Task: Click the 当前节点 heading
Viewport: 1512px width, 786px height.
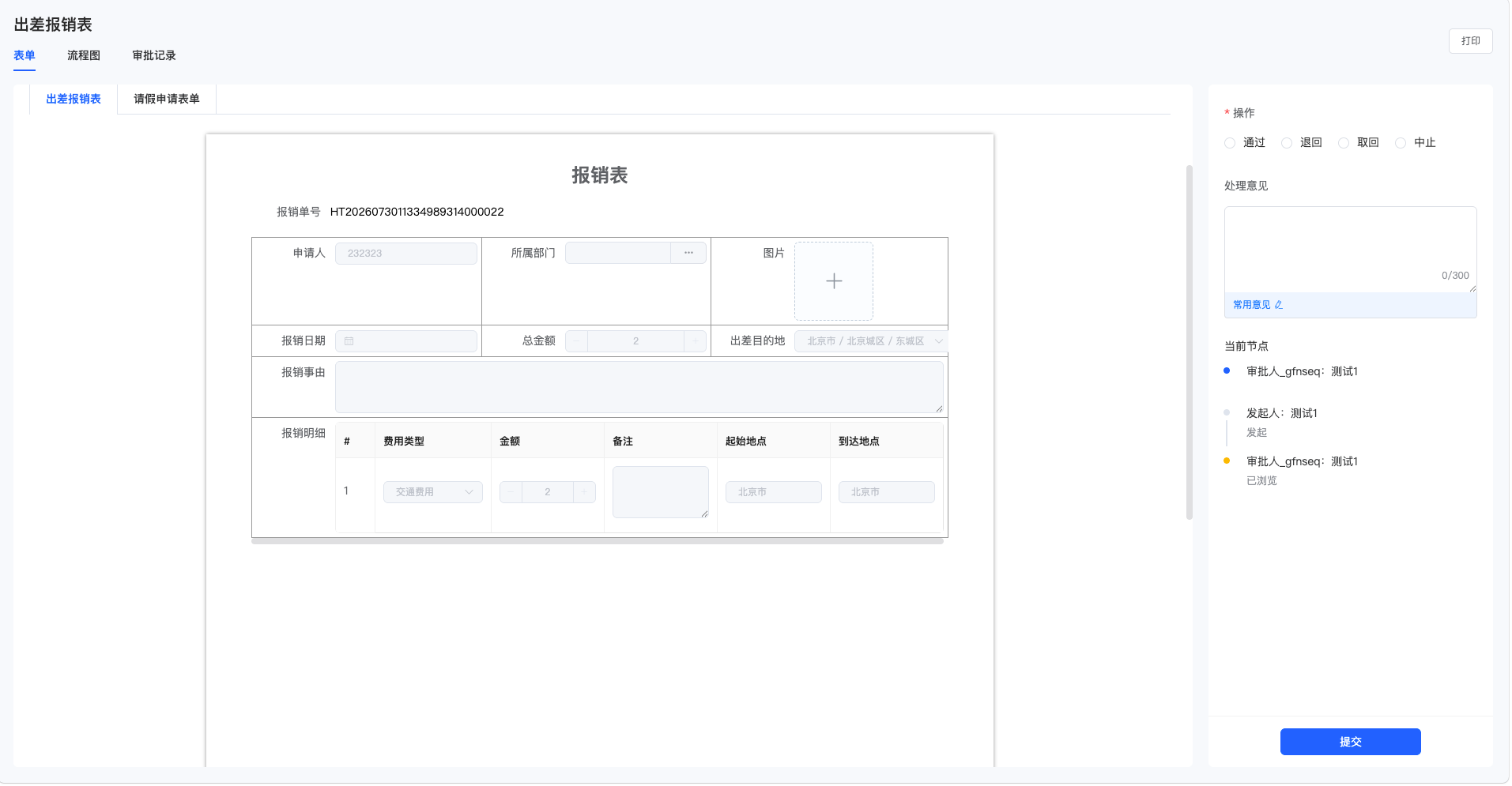Action: 1246,346
